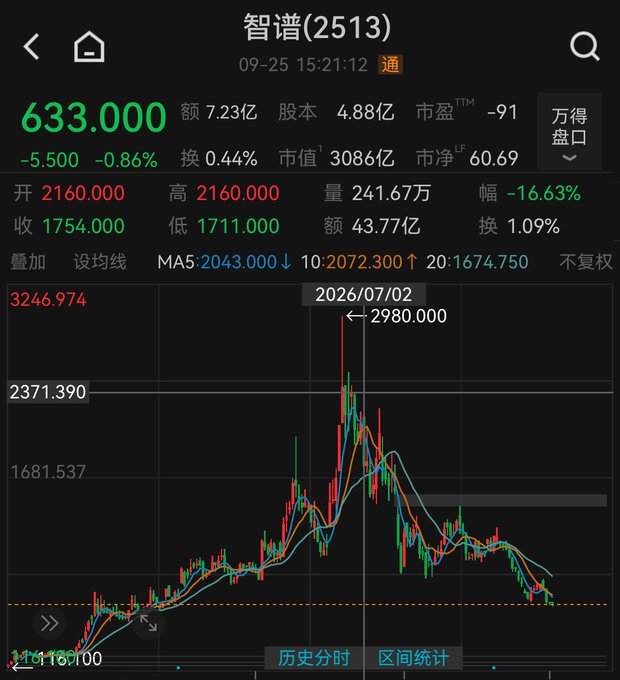Tap the change percent -0.86%
Image resolution: width=620 pixels, height=680 pixels.
coord(126,160)
